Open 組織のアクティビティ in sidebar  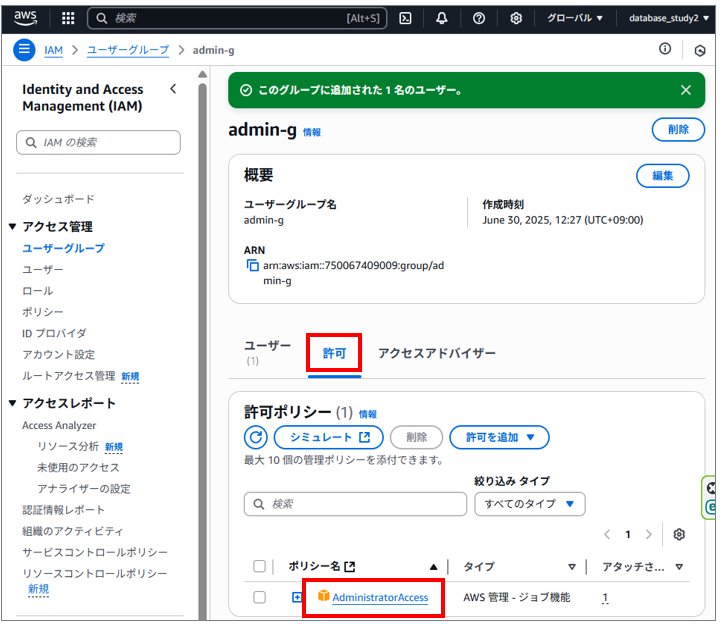click(73, 531)
